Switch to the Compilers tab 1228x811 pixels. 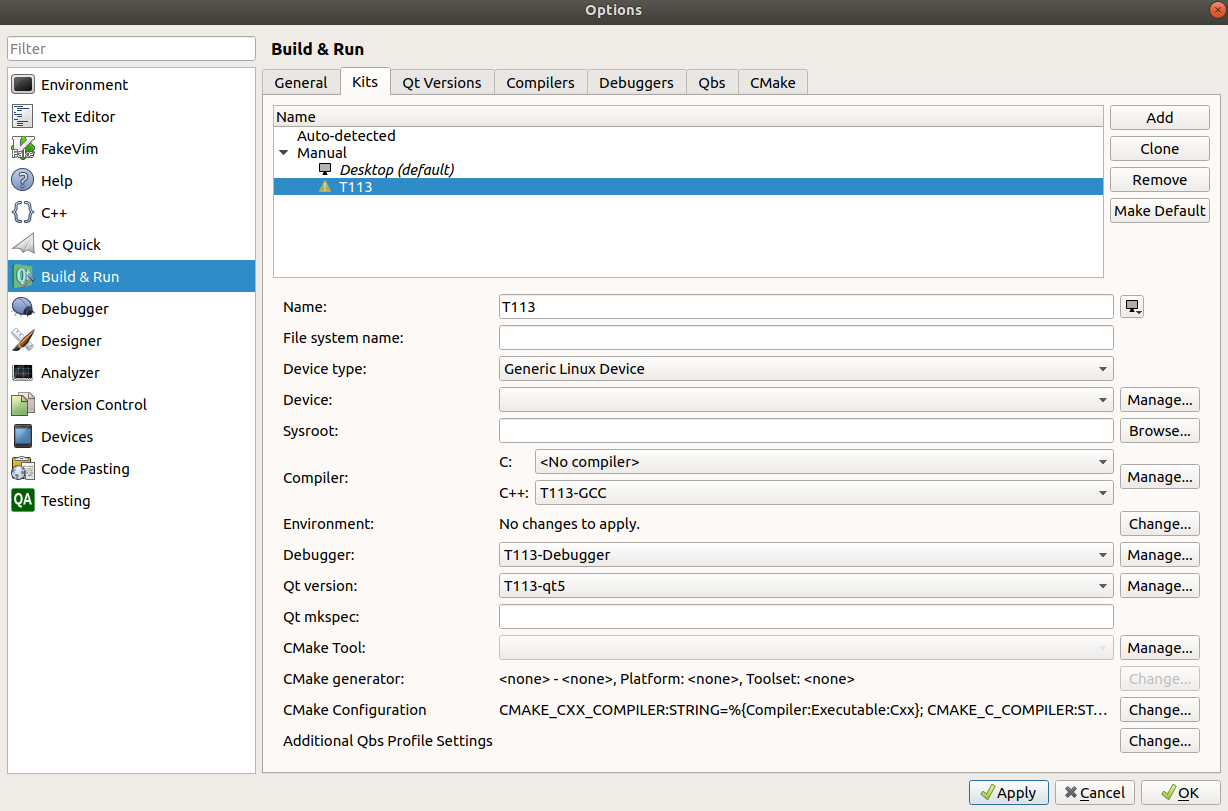coord(540,83)
